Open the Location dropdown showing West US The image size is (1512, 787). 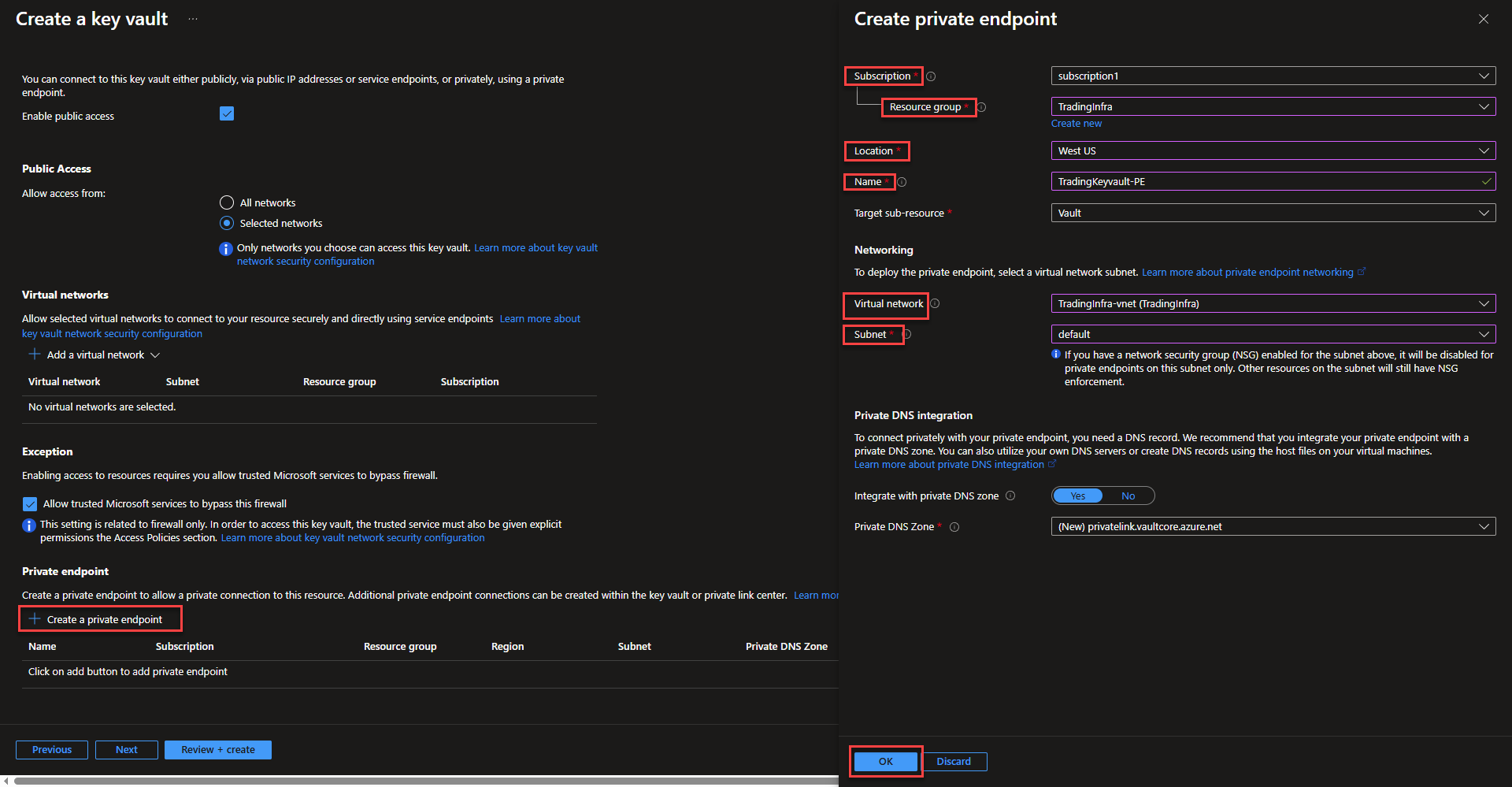tap(1273, 150)
